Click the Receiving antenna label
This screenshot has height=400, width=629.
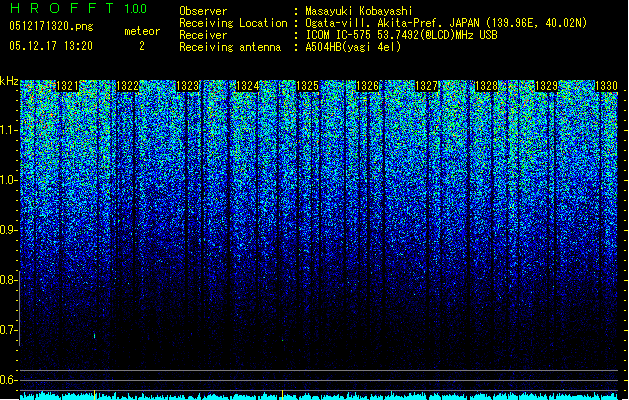[x=230, y=47]
